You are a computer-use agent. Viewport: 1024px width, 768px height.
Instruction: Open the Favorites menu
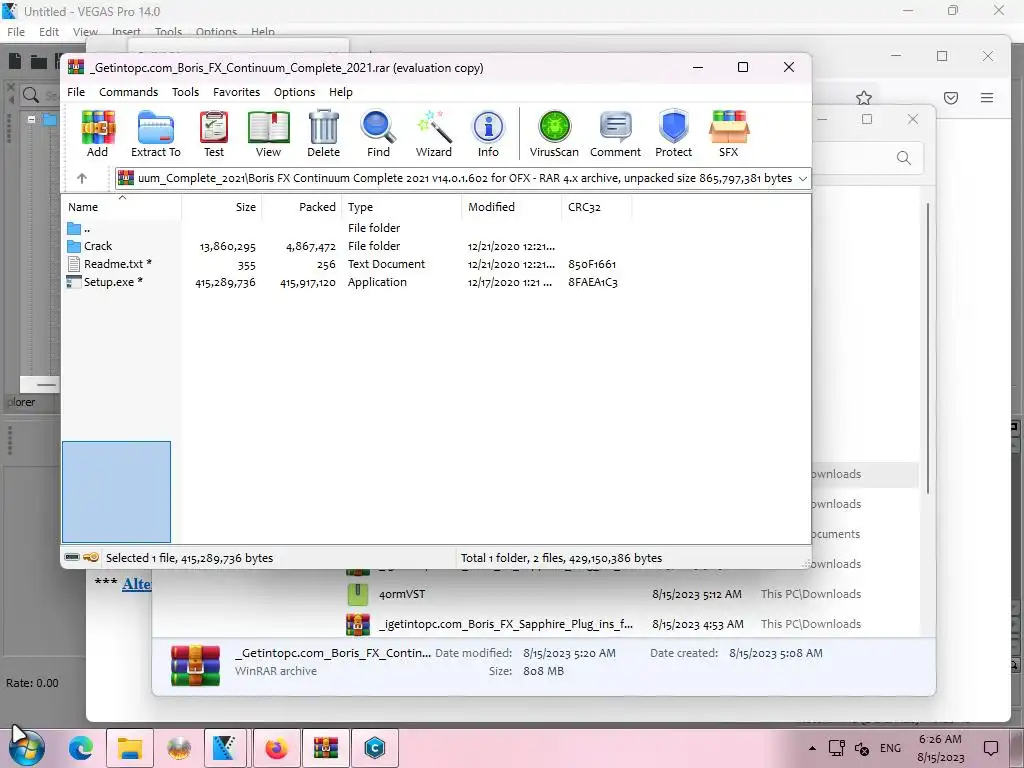pyautogui.click(x=236, y=92)
